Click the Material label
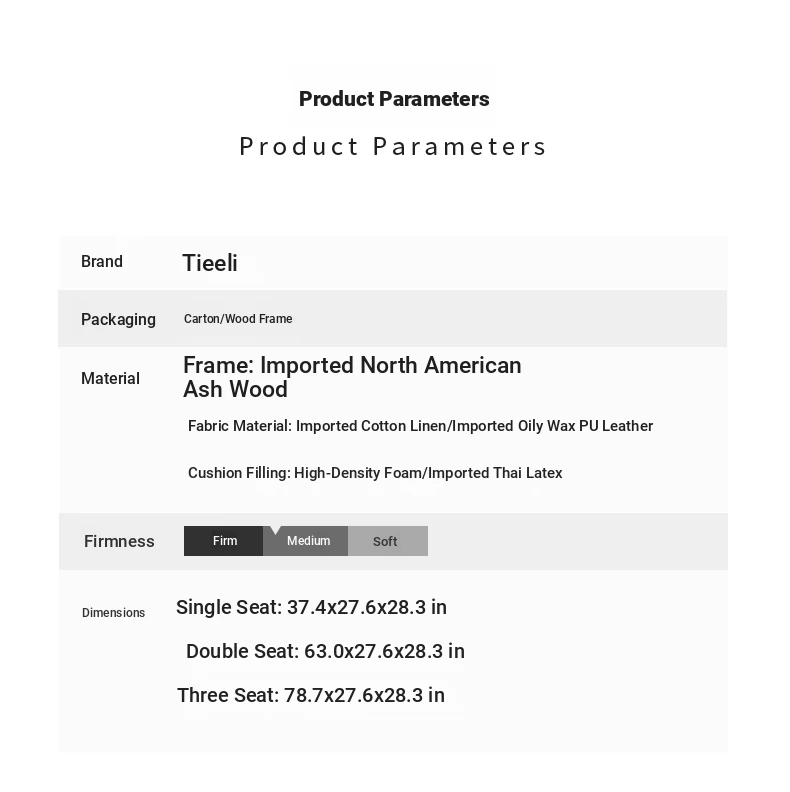This screenshot has height=792, width=790. [x=110, y=379]
